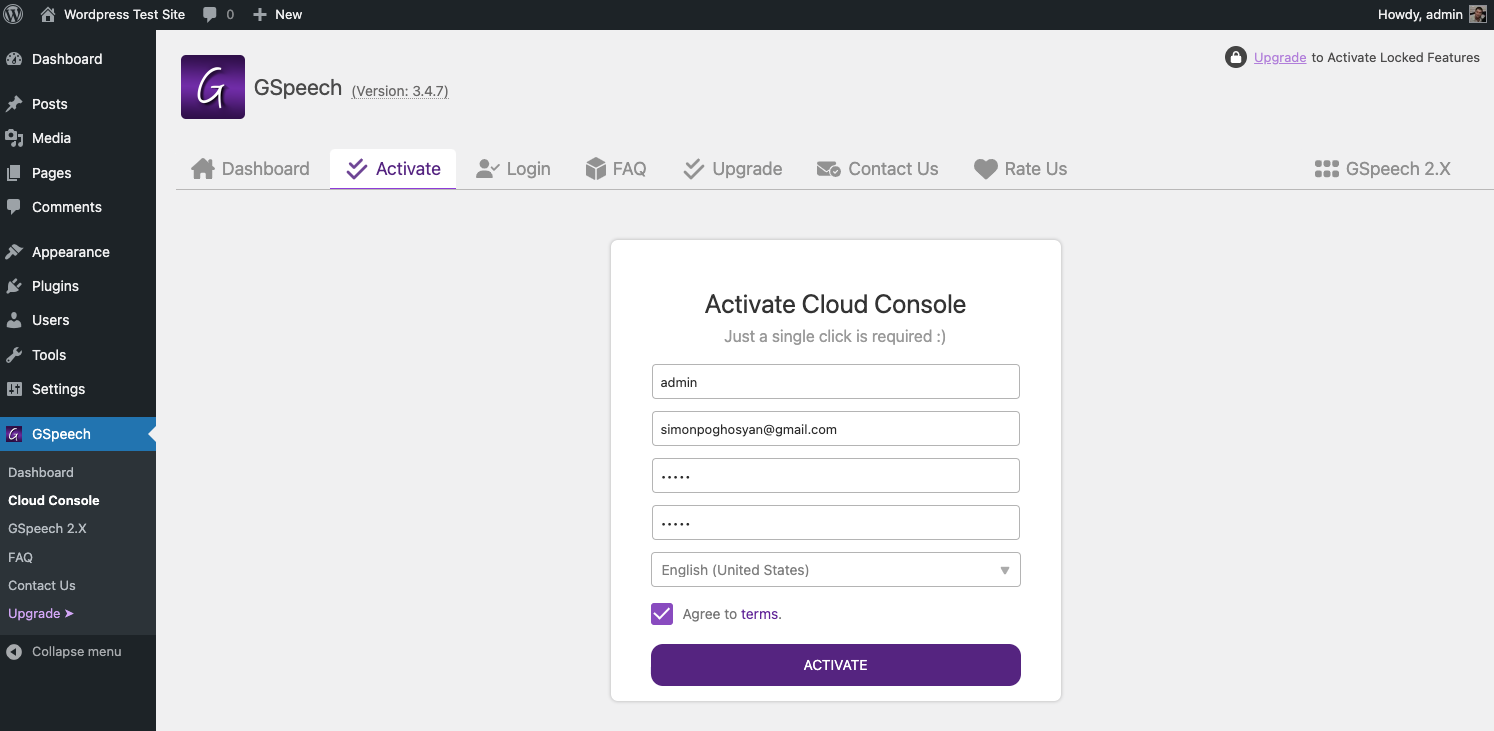Click the username field containing admin
The width and height of the screenshot is (1494, 731).
point(836,382)
